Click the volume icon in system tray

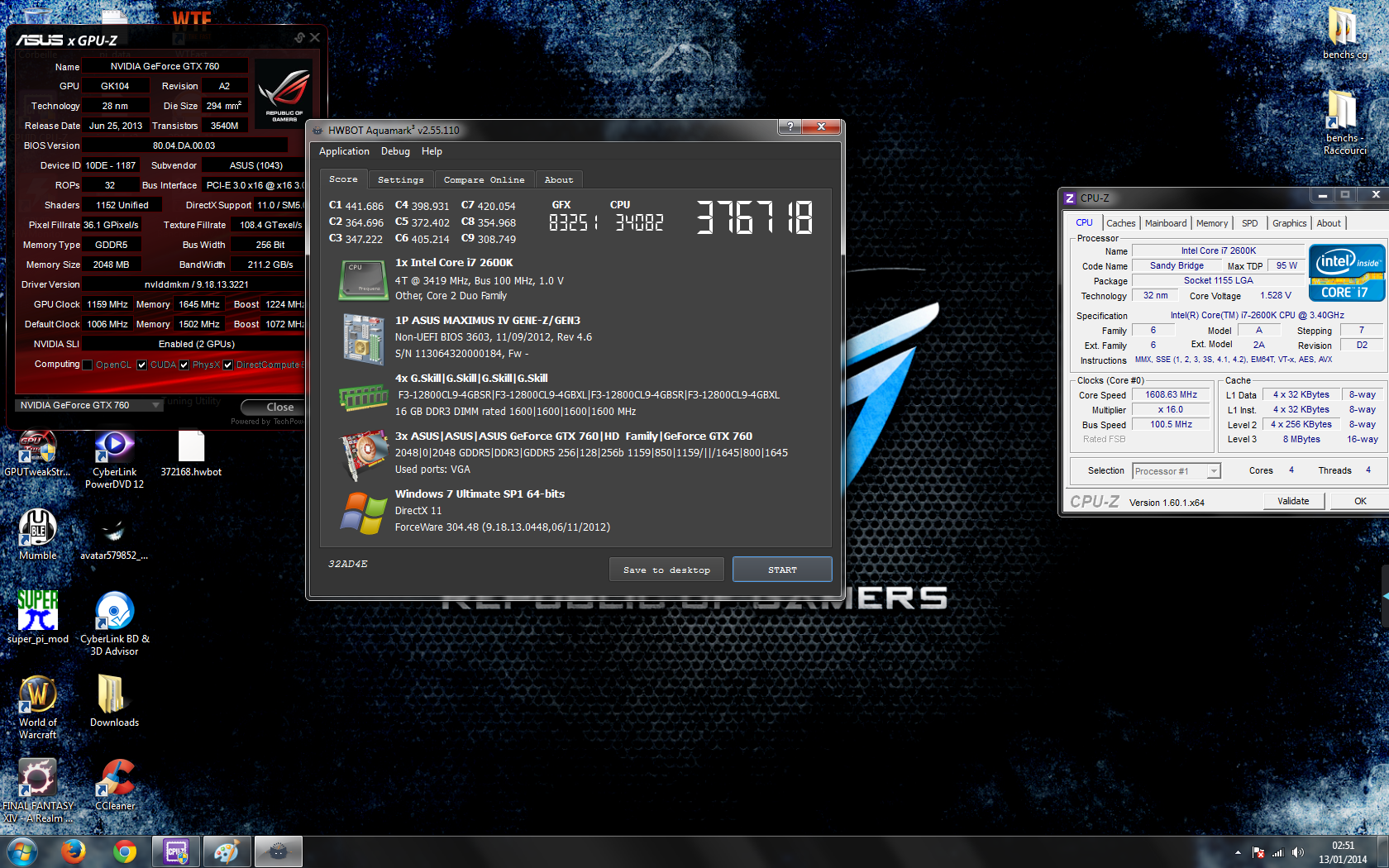coord(1298,852)
